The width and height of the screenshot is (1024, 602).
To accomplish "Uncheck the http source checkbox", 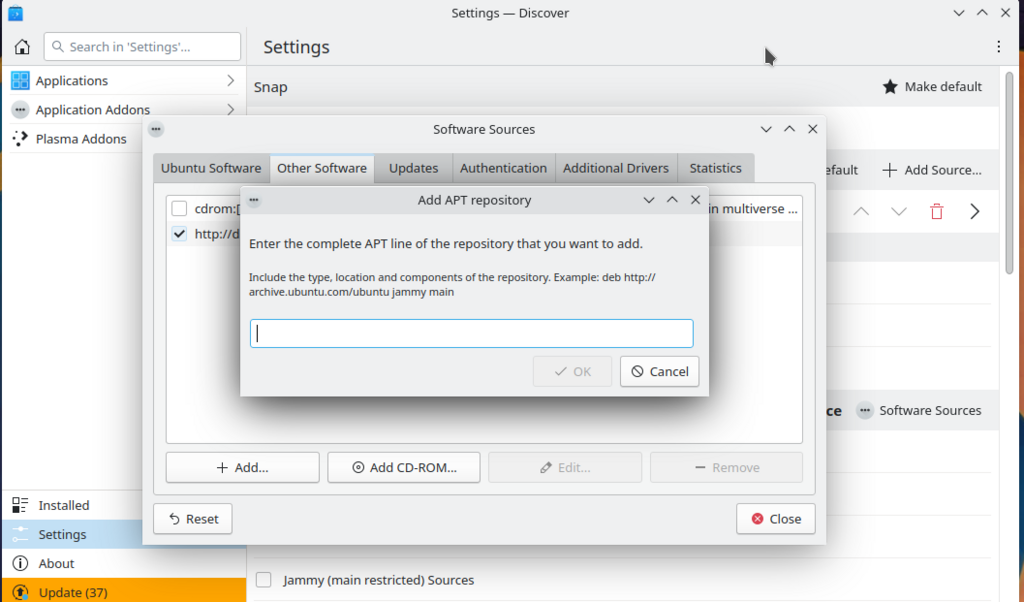I will tap(179, 234).
